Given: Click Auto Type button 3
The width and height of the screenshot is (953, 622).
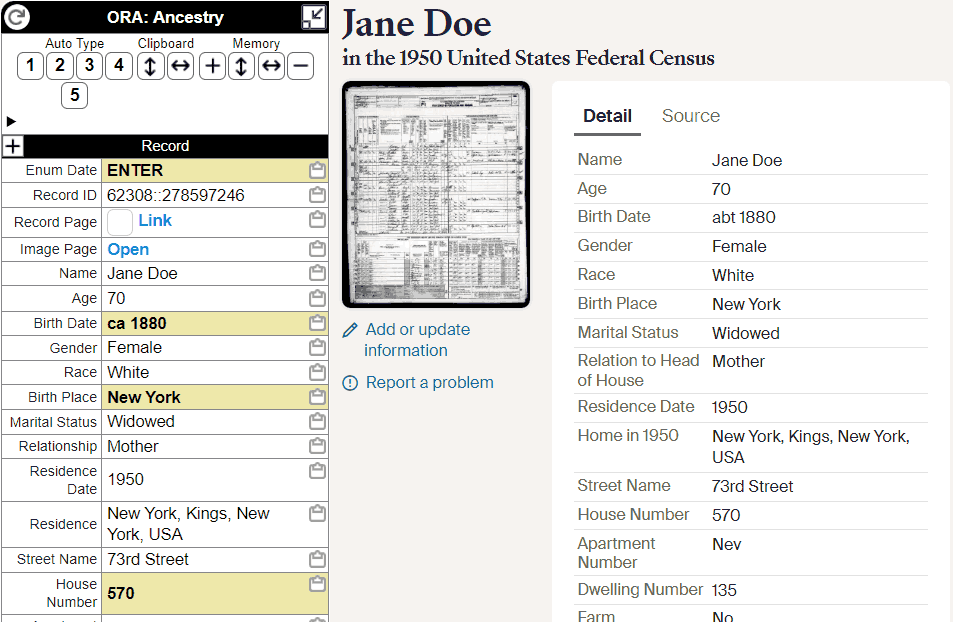Looking at the screenshot, I should [x=89, y=65].
